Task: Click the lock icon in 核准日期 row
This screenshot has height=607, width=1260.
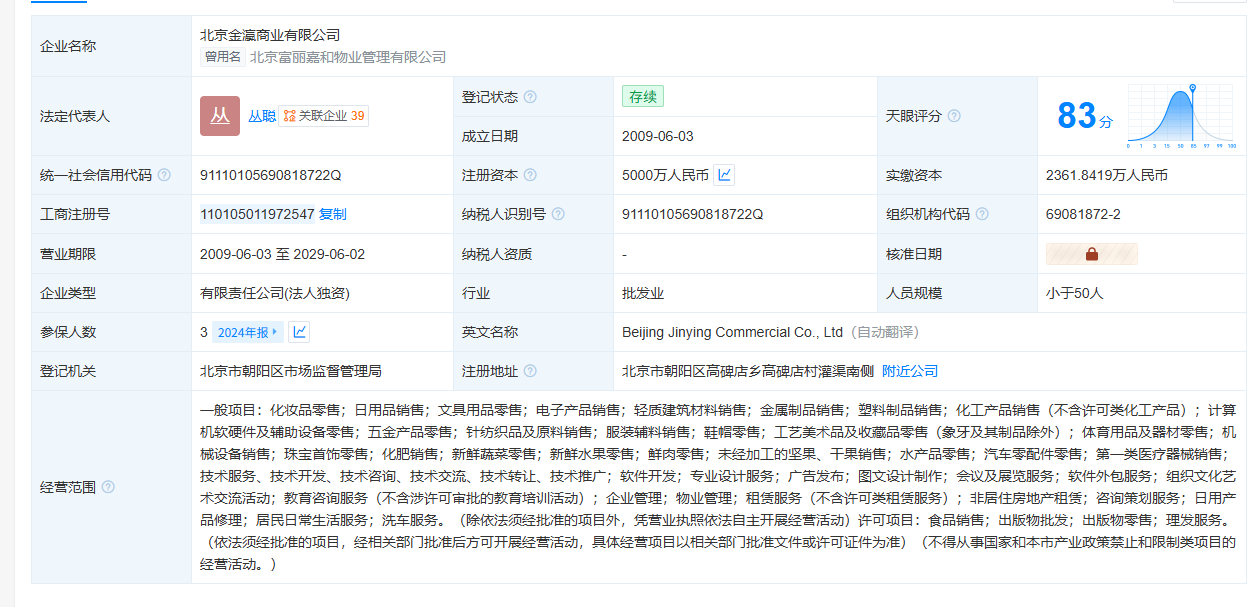Action: coord(1091,254)
